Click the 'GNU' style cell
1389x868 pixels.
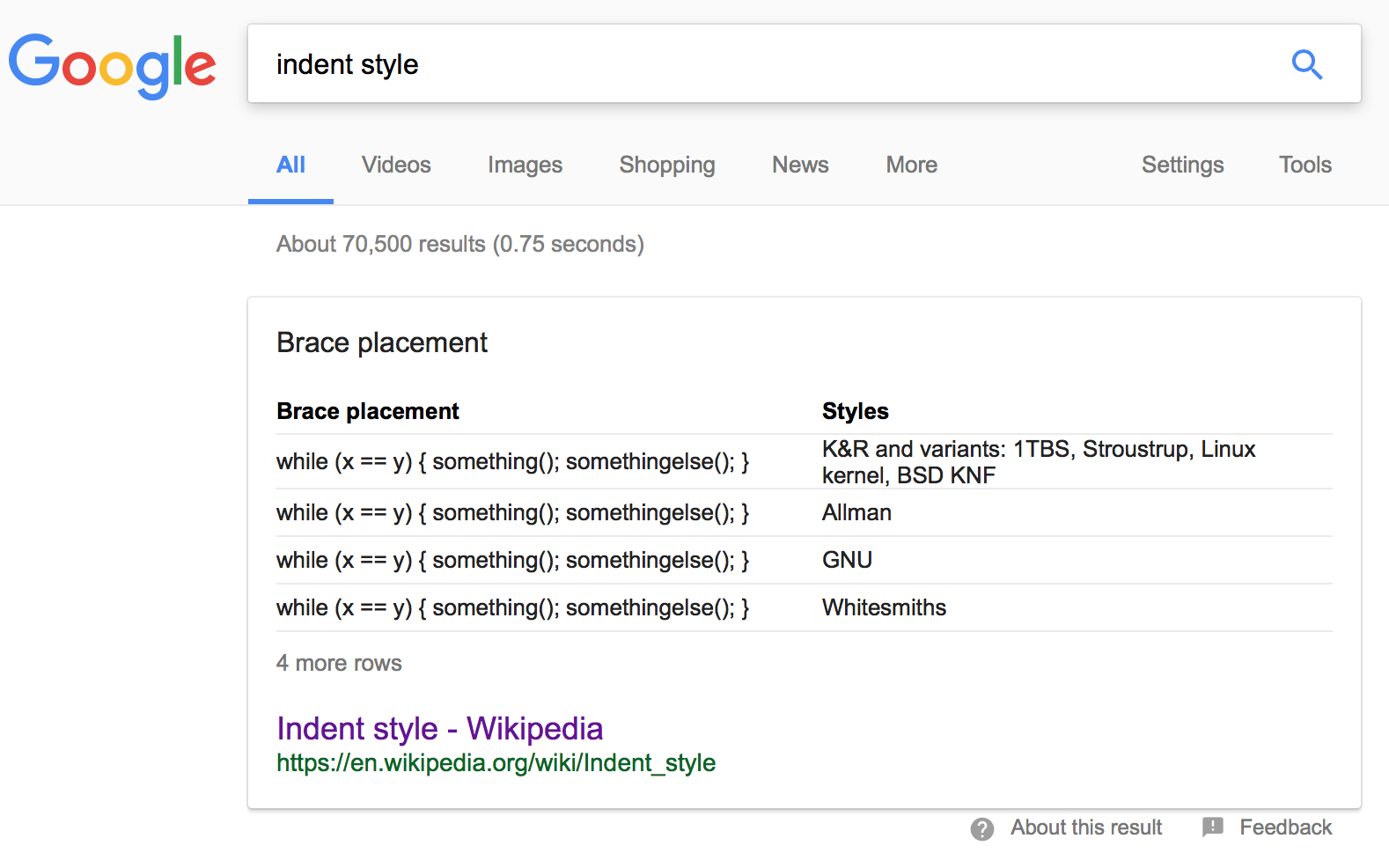tap(847, 560)
